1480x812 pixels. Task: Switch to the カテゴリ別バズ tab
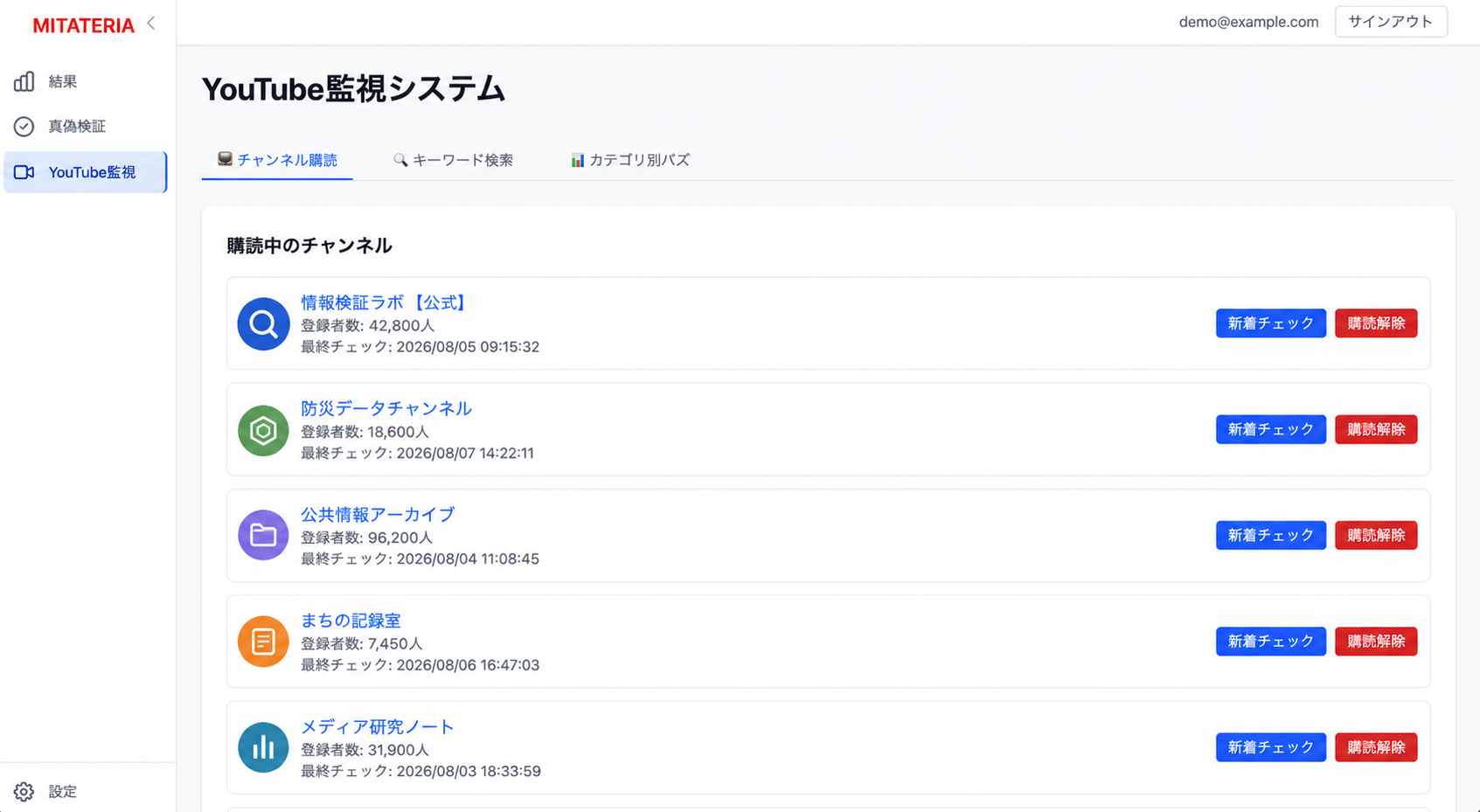point(629,160)
